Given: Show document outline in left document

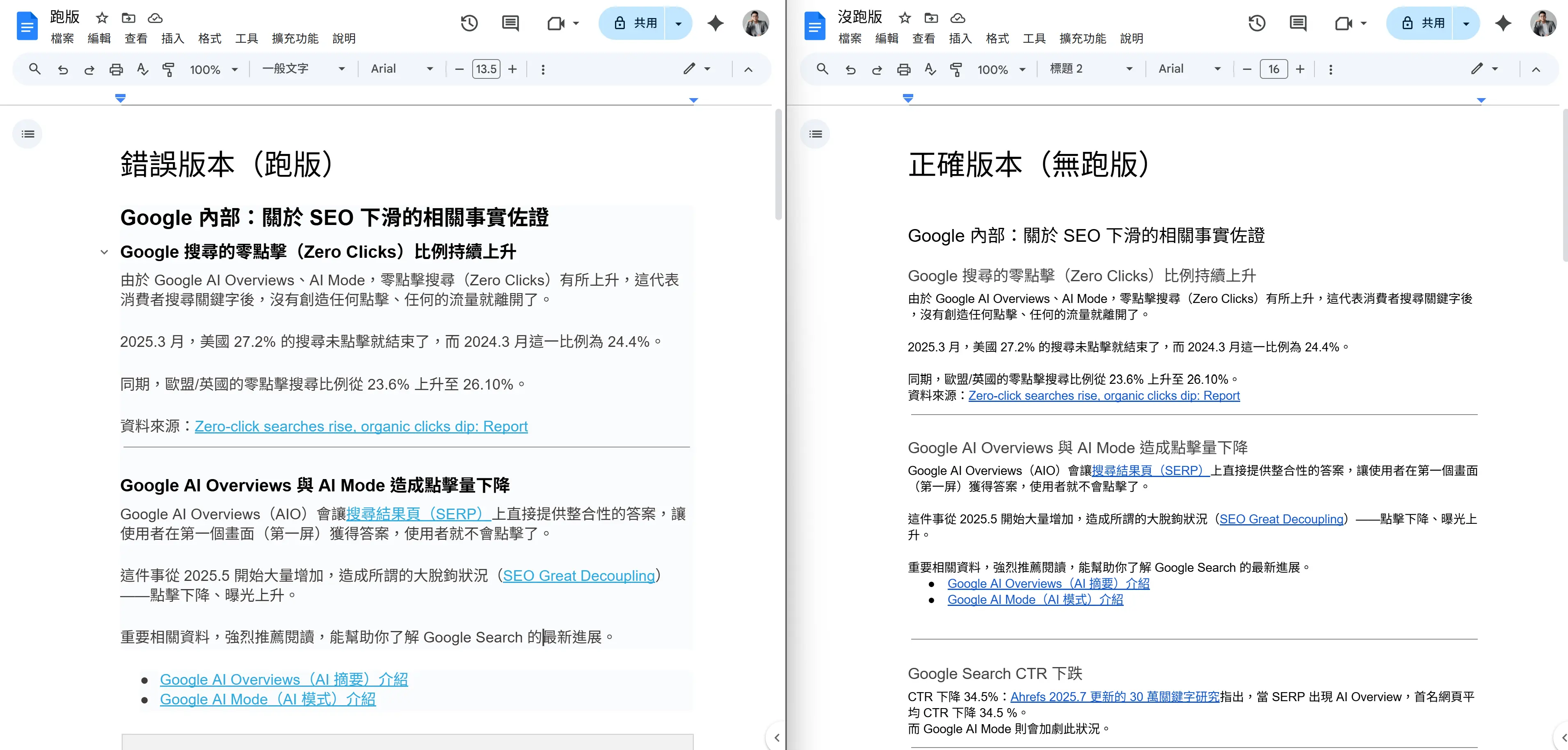Looking at the screenshot, I should (27, 134).
